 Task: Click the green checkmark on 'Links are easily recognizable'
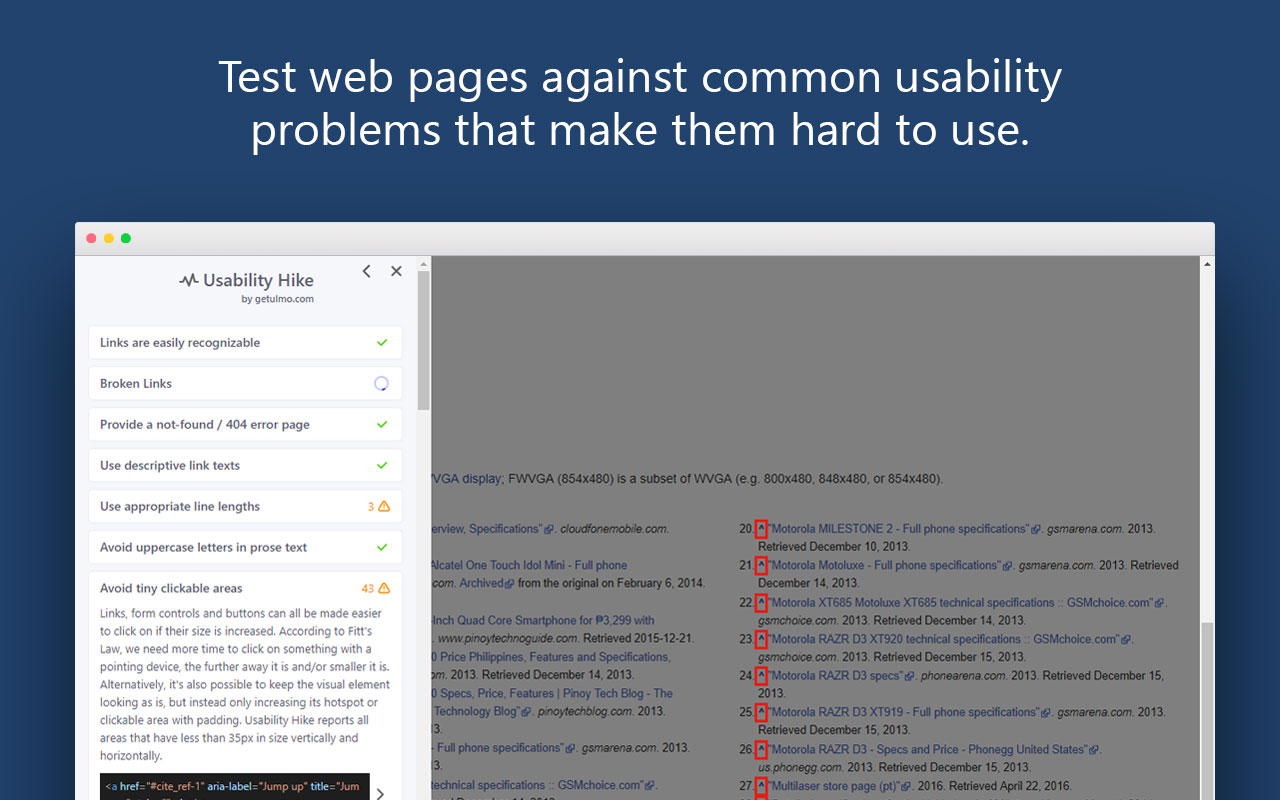click(x=382, y=342)
